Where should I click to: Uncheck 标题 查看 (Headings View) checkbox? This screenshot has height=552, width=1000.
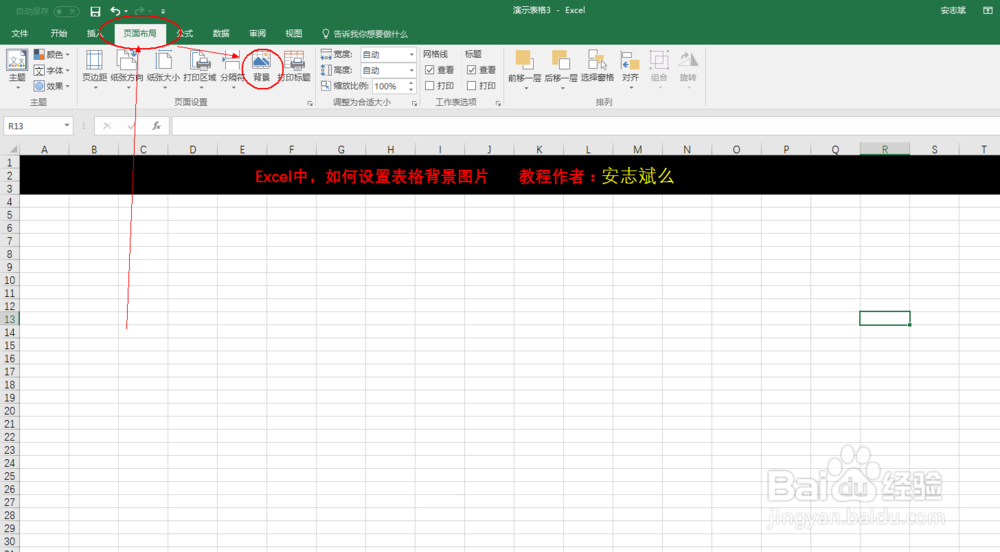pos(472,70)
